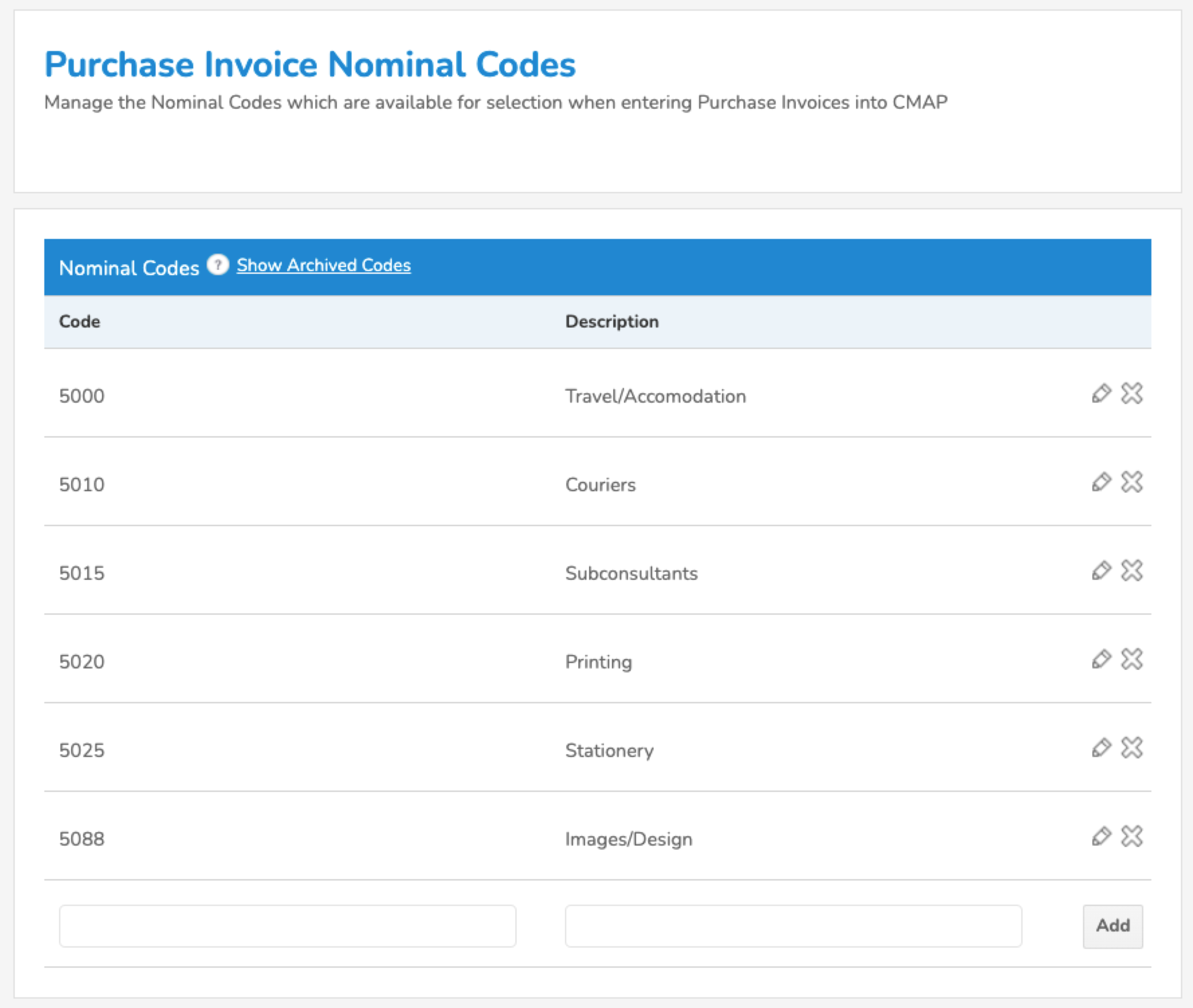Click the Show Archived Codes link
This screenshot has height=1008, width=1193.
[x=323, y=265]
